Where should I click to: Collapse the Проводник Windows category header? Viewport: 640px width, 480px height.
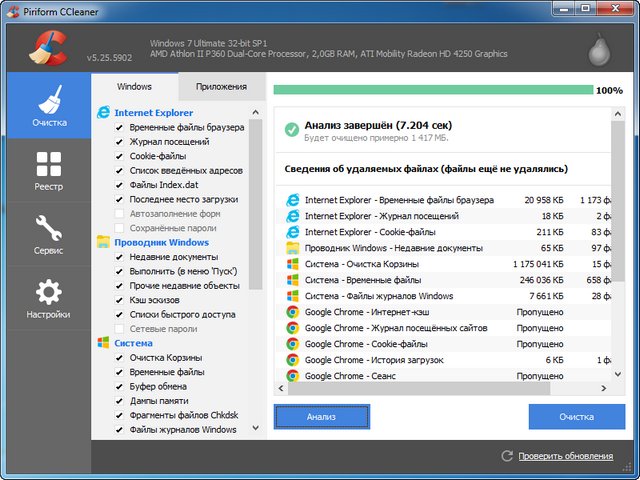click(160, 242)
